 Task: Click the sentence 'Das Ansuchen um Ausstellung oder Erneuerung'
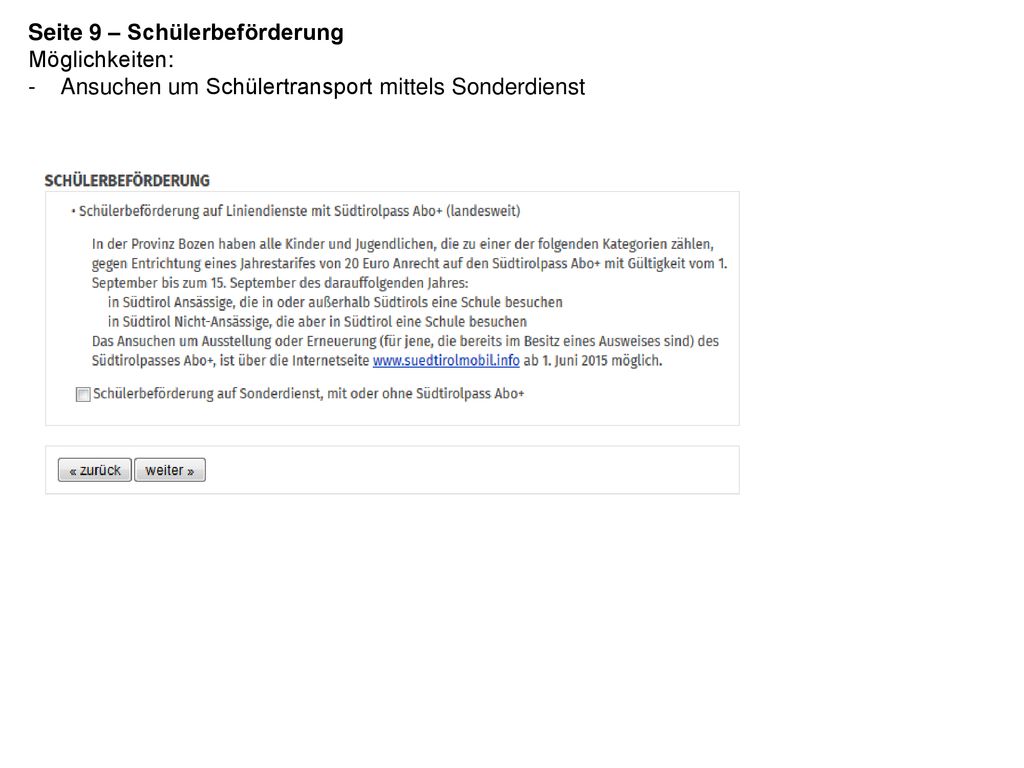405,351
